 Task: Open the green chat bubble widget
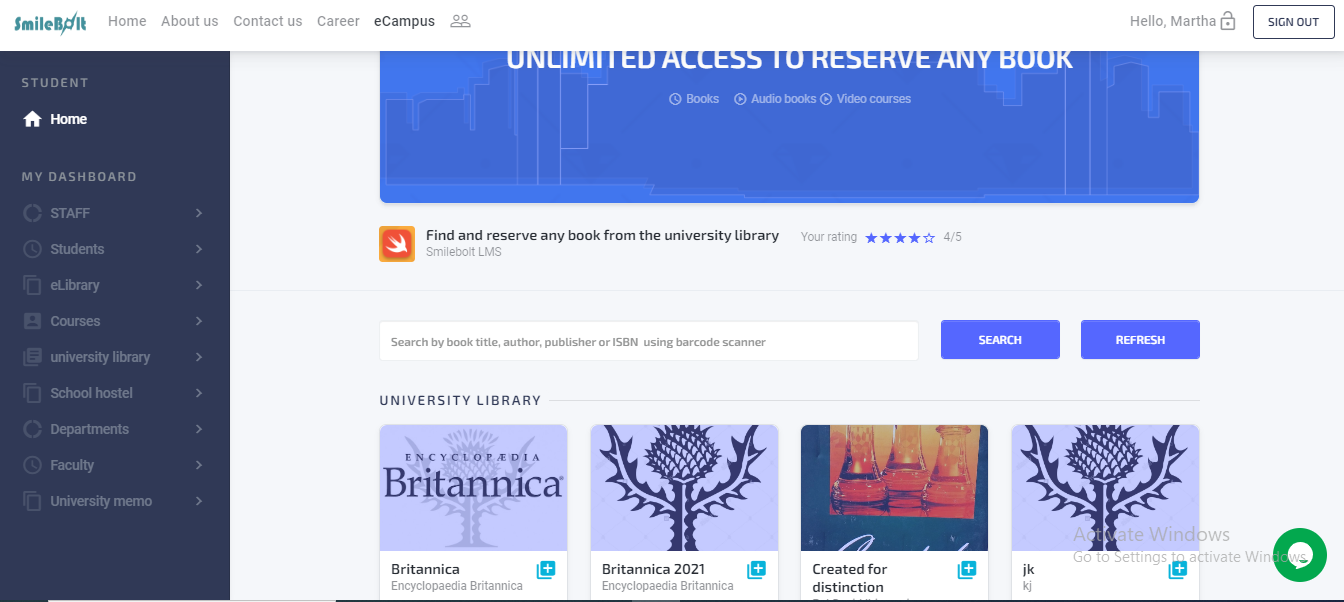click(1299, 555)
